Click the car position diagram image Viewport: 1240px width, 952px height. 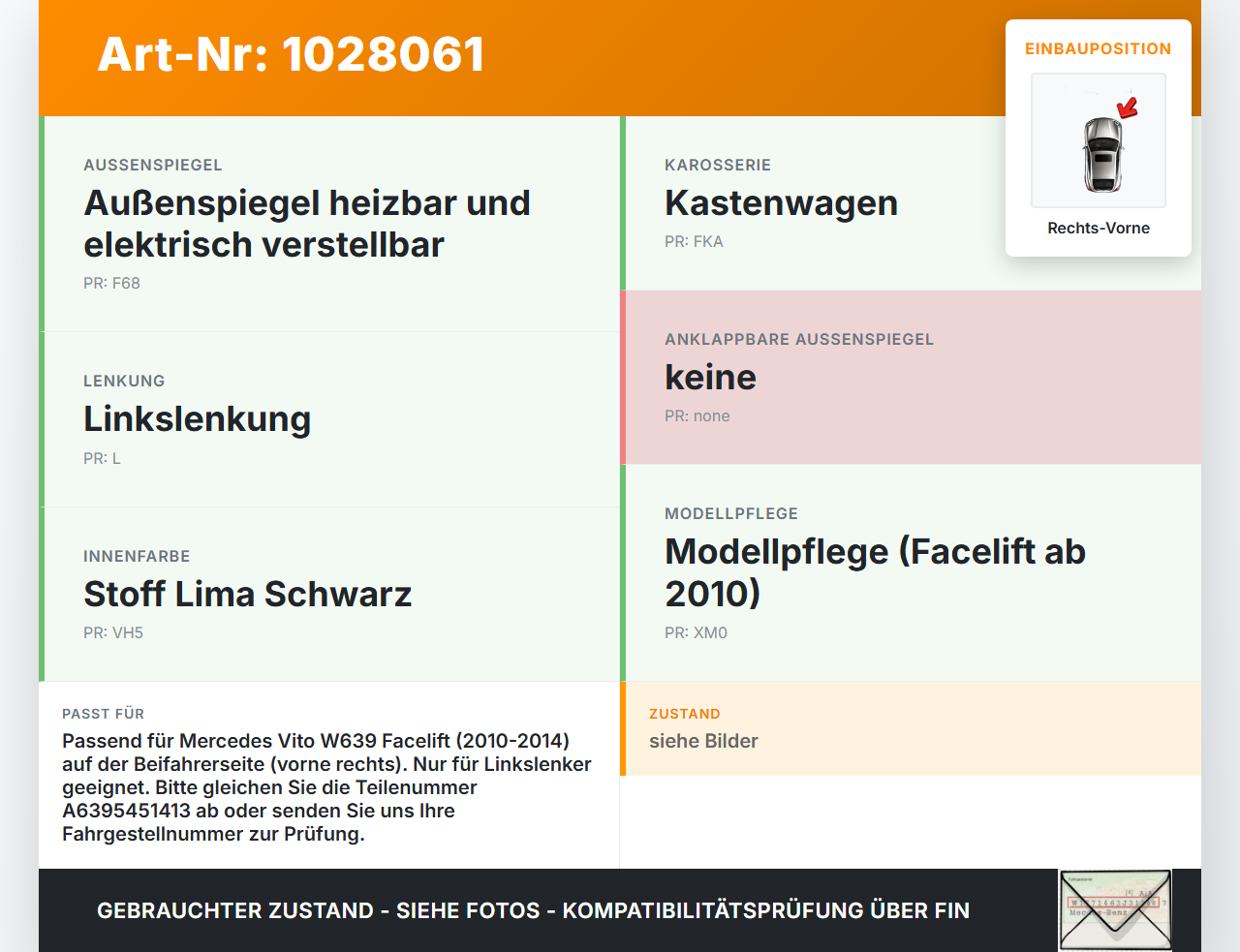click(1099, 140)
